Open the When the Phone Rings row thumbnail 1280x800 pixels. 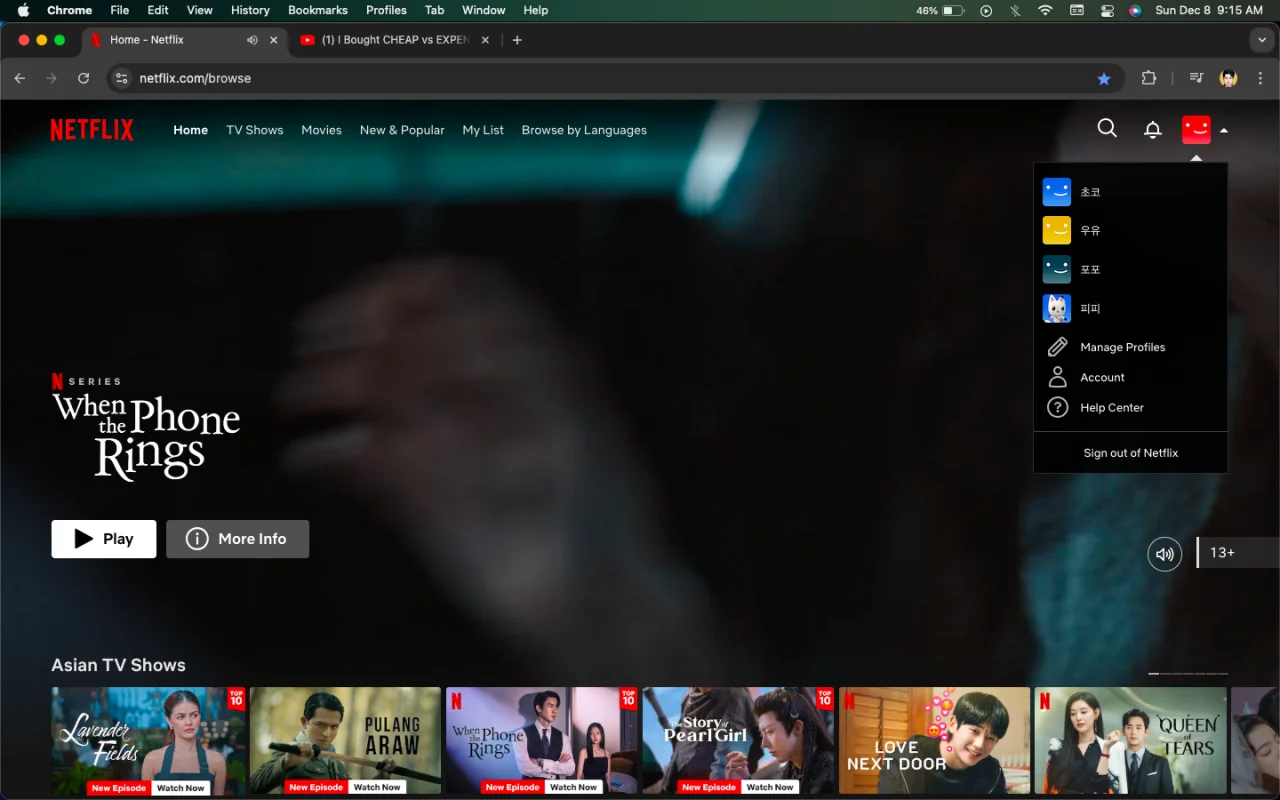click(x=542, y=741)
